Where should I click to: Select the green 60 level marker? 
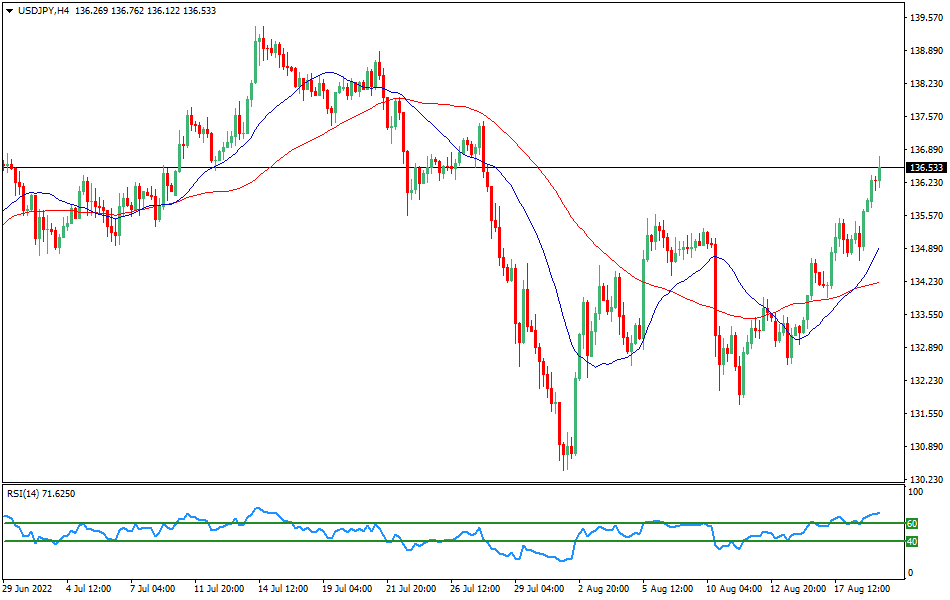(x=911, y=521)
